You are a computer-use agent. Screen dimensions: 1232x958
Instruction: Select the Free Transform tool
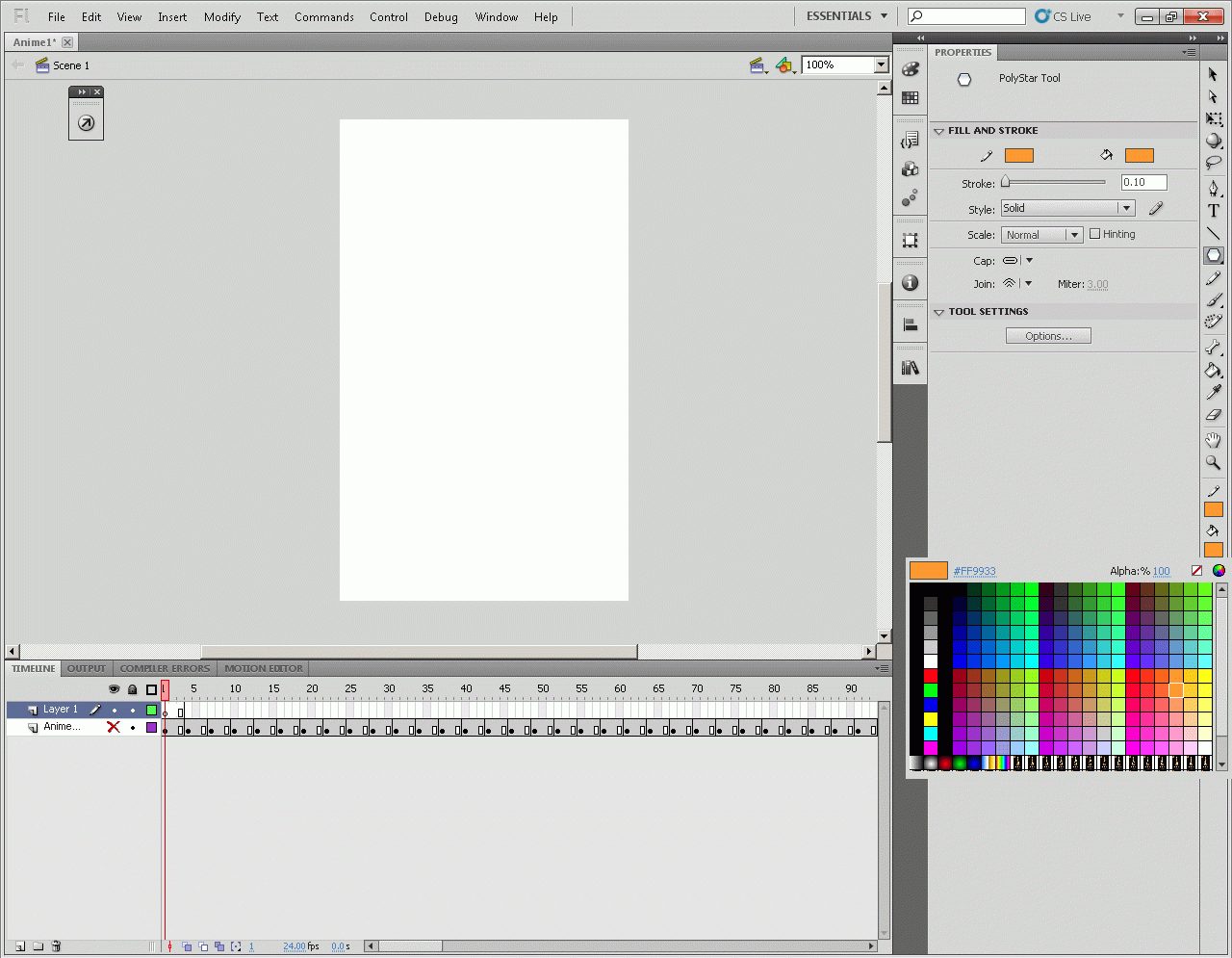click(x=1213, y=118)
